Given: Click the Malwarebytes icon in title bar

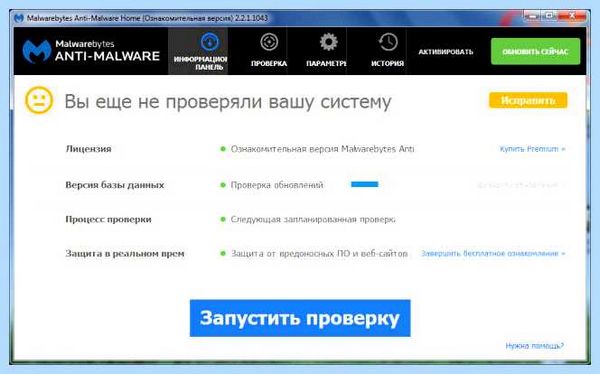Looking at the screenshot, I should [x=18, y=18].
